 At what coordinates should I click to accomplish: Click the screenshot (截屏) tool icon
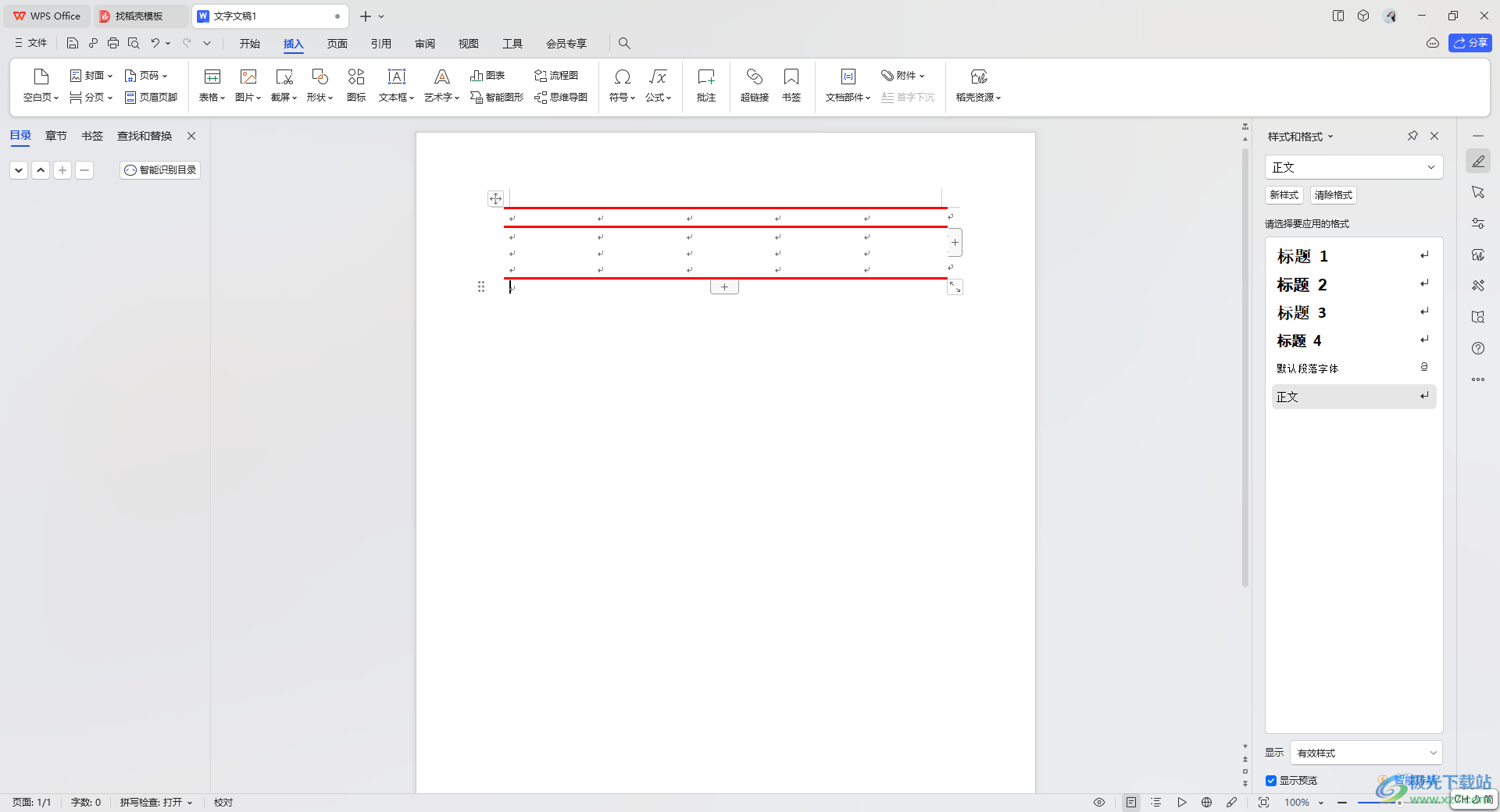coord(284,77)
